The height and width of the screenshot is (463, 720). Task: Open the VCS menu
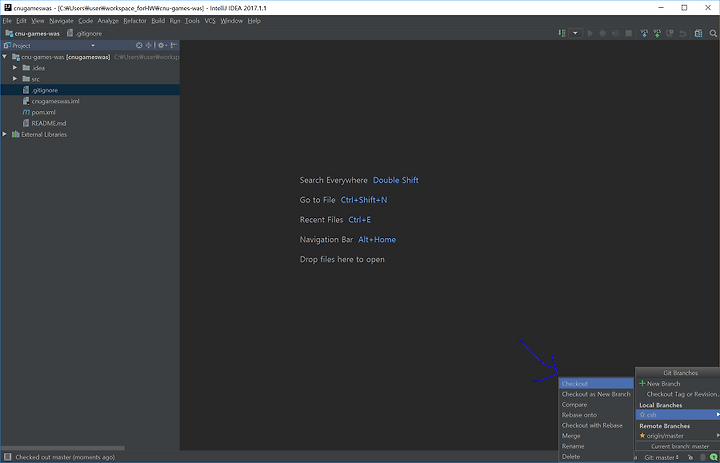(x=210, y=21)
